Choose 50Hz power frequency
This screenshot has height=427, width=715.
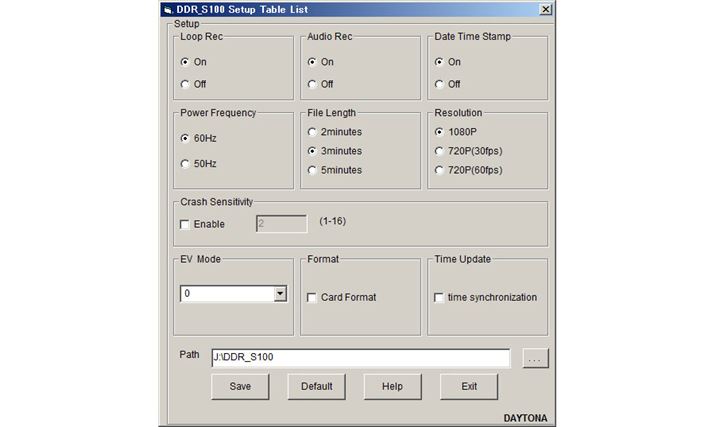185,163
